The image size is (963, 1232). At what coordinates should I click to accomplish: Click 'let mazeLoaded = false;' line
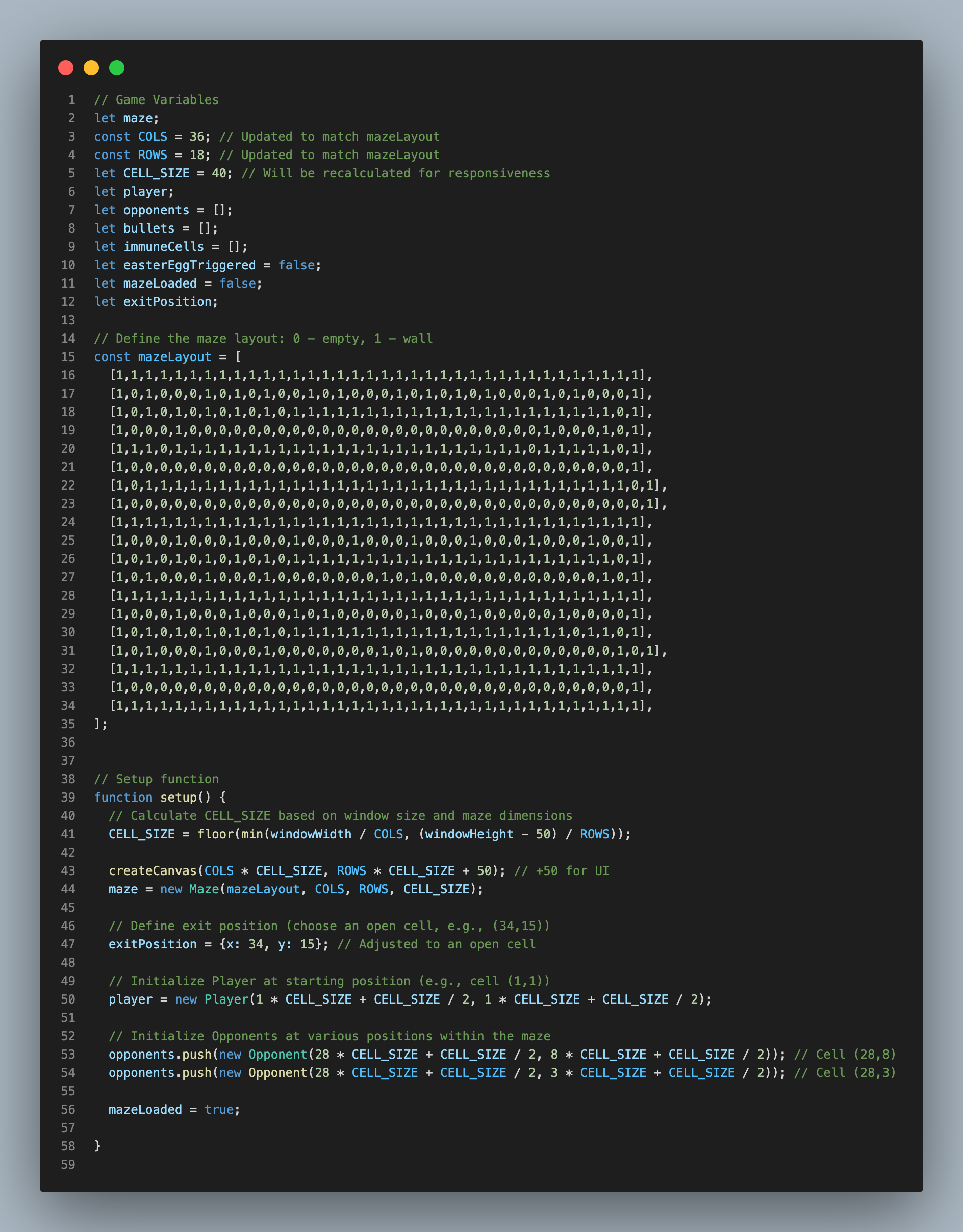[x=179, y=283]
